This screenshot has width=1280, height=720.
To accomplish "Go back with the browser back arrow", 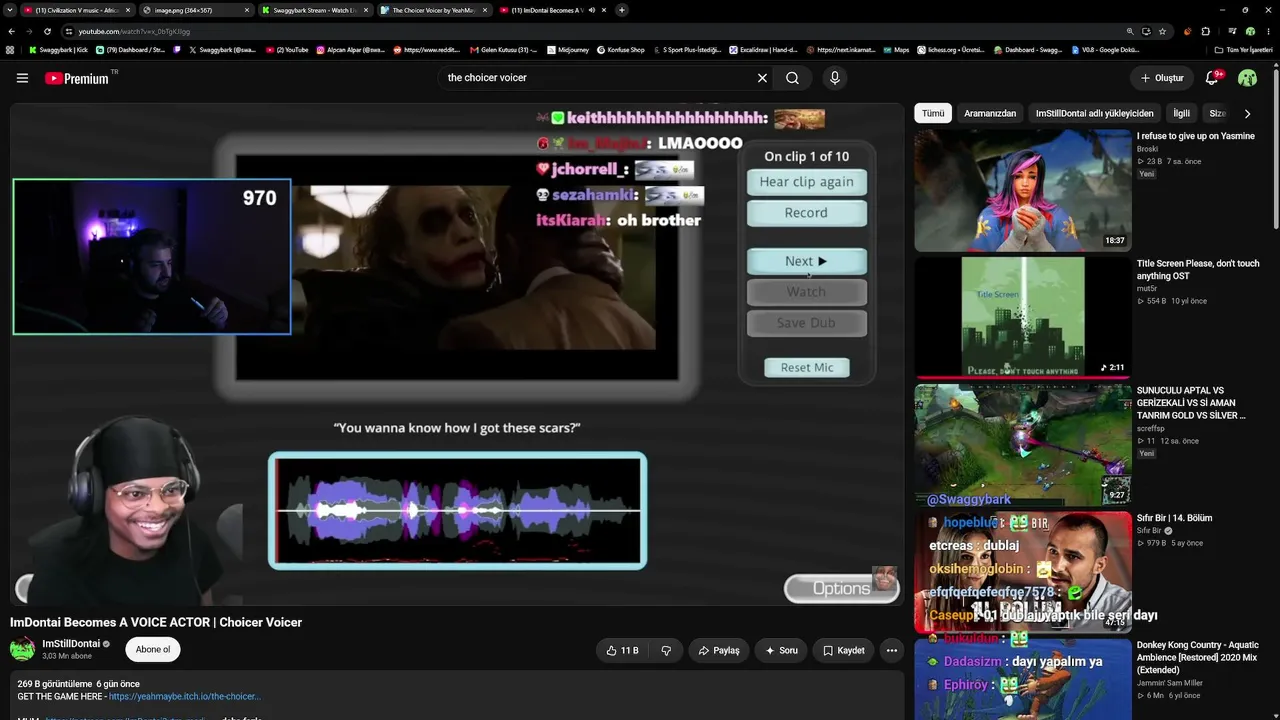I will click(12, 31).
